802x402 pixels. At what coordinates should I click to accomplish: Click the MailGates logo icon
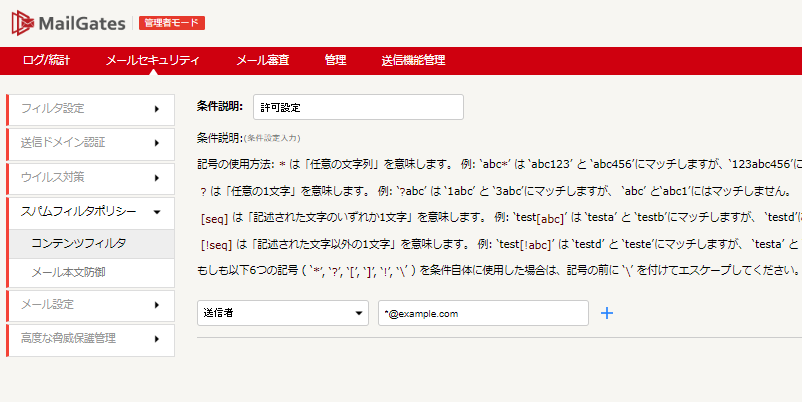click(23, 23)
